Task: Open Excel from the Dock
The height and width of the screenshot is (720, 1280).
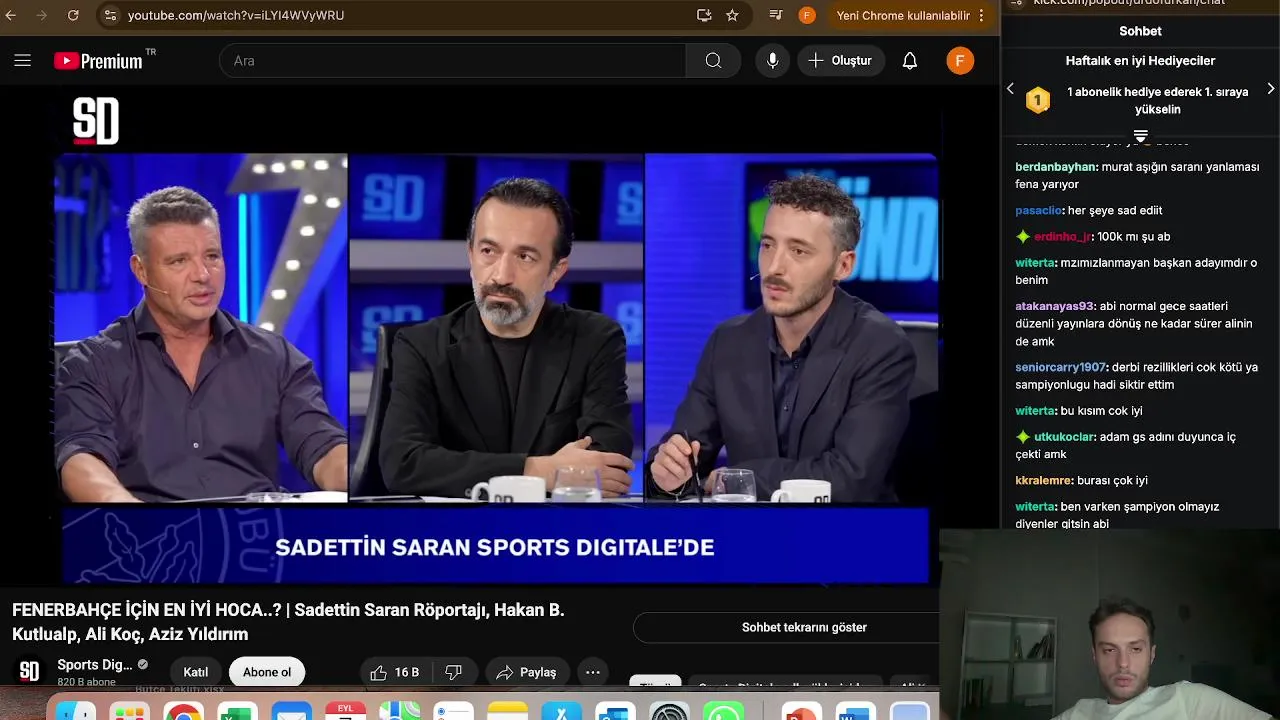Action: point(237,712)
